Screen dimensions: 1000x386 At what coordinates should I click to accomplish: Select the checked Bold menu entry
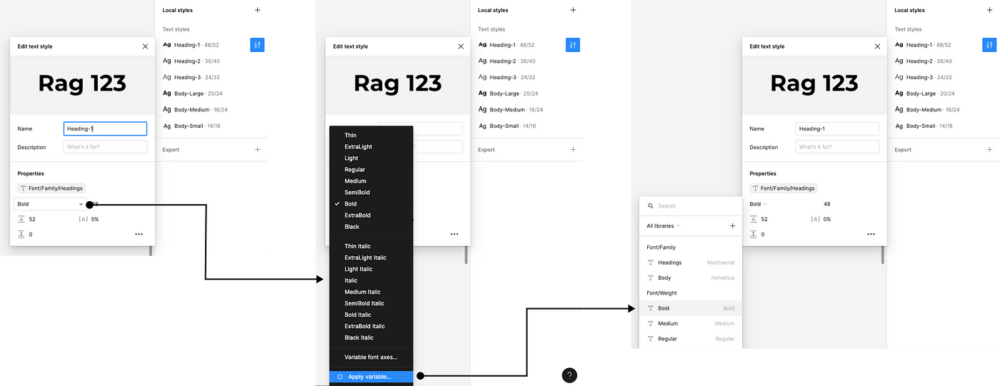[371, 204]
